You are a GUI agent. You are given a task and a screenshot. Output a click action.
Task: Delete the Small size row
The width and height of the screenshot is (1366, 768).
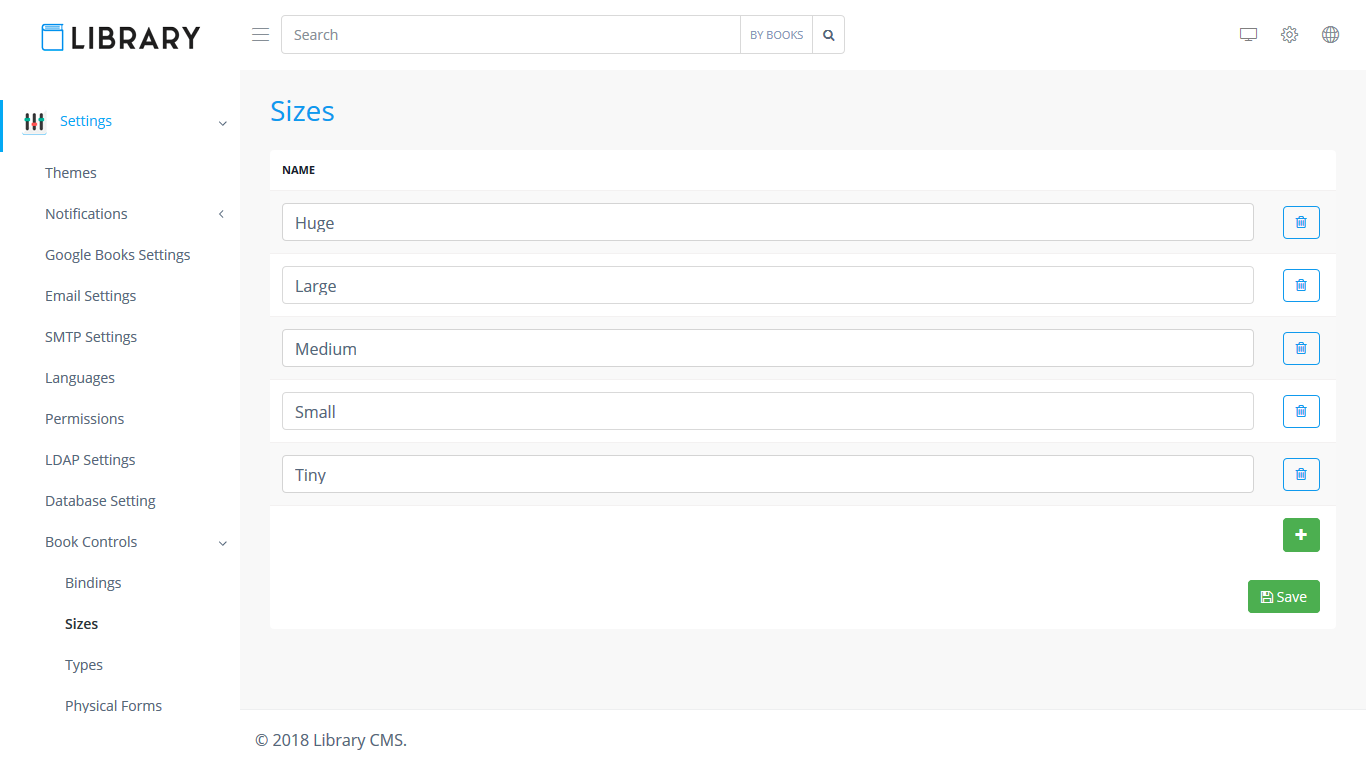coord(1301,411)
